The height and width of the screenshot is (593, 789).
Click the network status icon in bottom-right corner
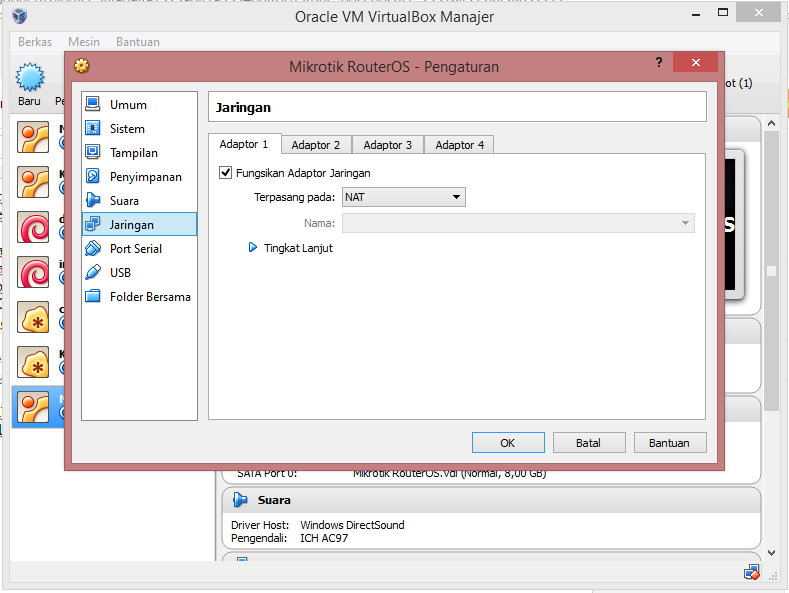(752, 572)
